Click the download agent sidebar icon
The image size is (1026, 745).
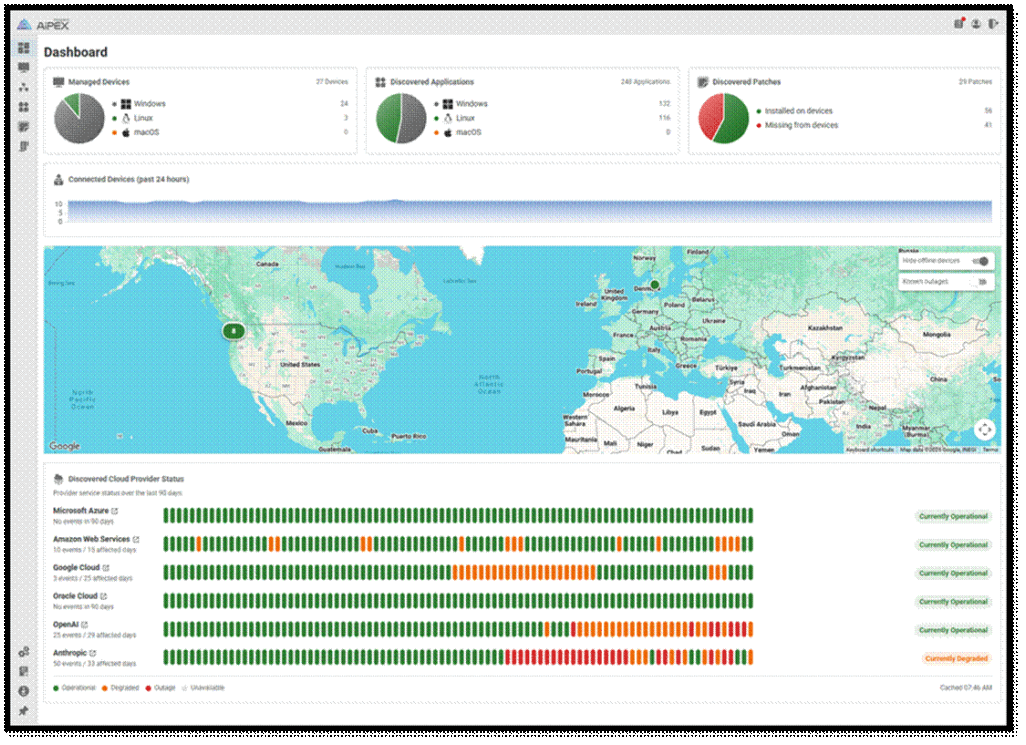(x=24, y=691)
